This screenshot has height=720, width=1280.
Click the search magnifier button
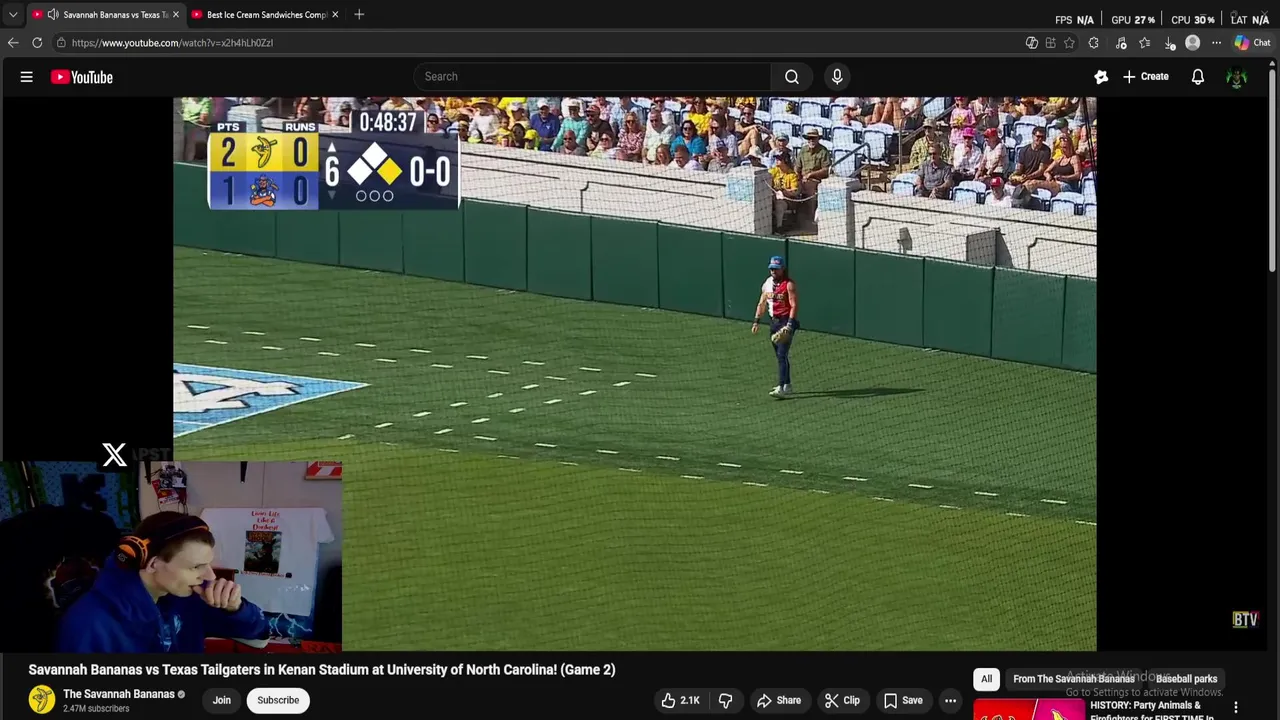(792, 77)
